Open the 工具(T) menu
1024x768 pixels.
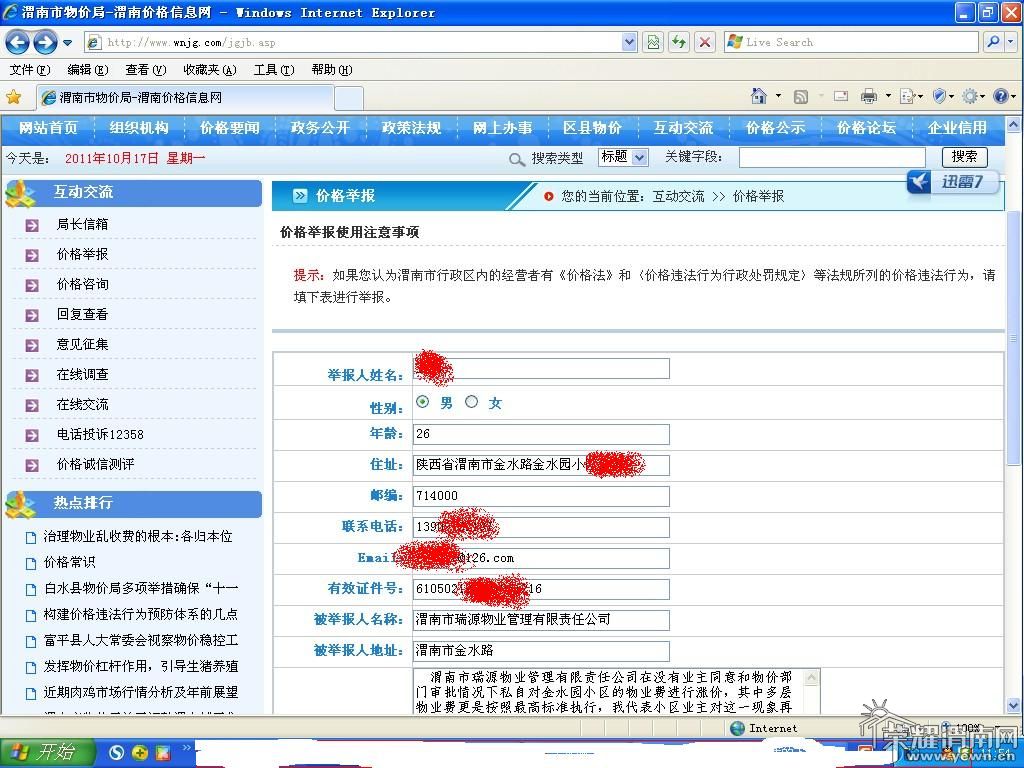coord(274,70)
